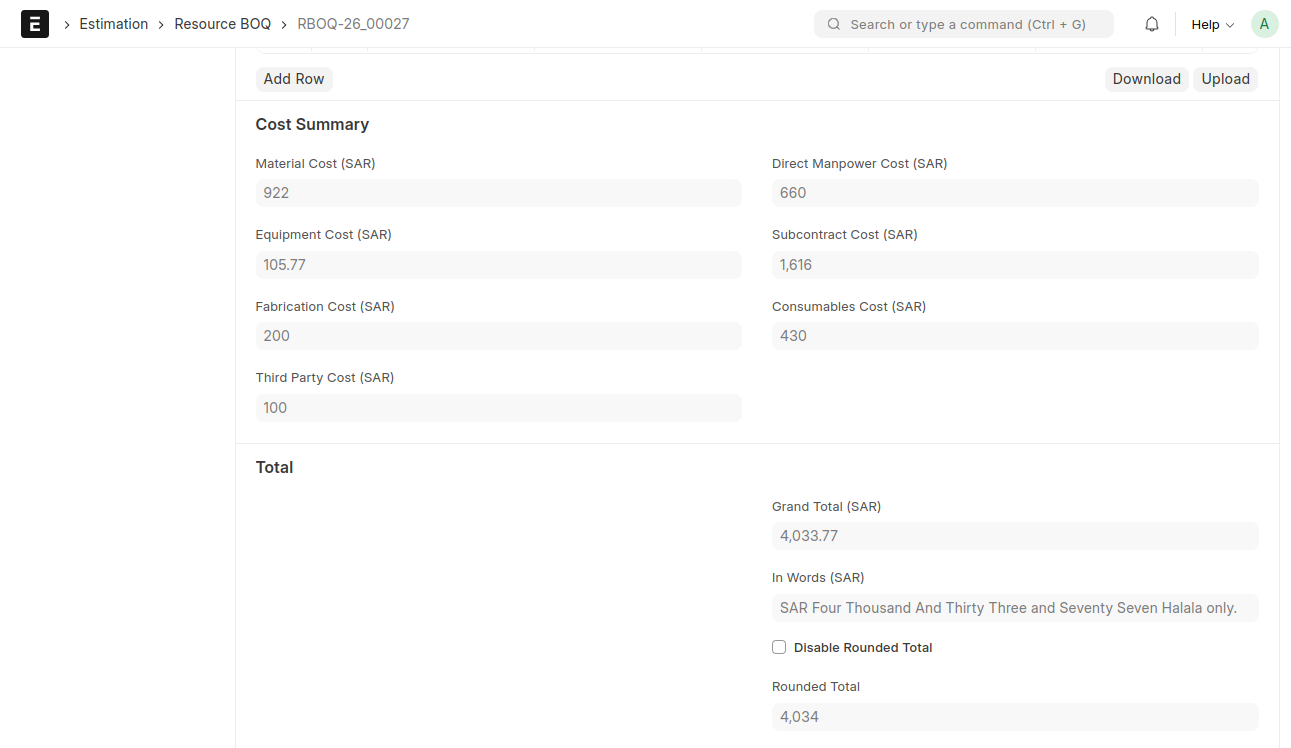Collapse the Total section heading
The image size is (1291, 748).
[x=274, y=467]
